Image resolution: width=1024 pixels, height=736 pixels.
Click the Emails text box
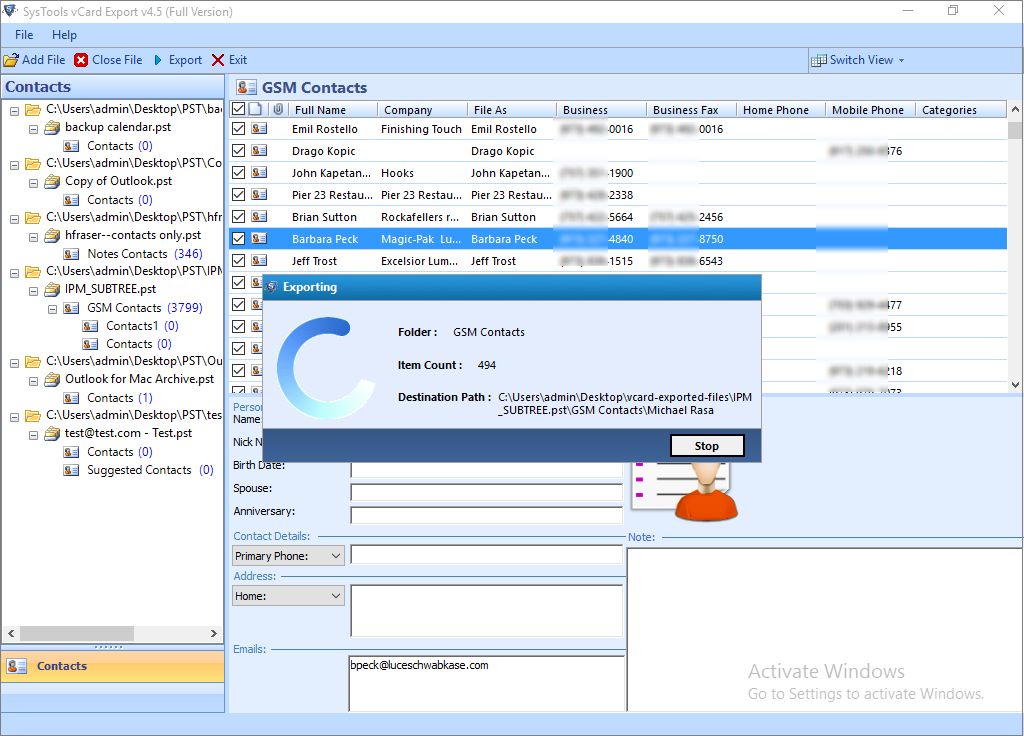click(487, 683)
